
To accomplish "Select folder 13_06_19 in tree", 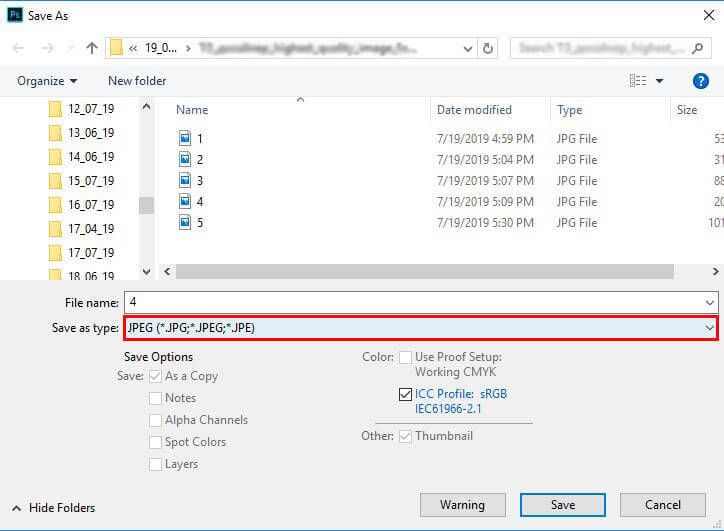I will pyautogui.click(x=82, y=133).
